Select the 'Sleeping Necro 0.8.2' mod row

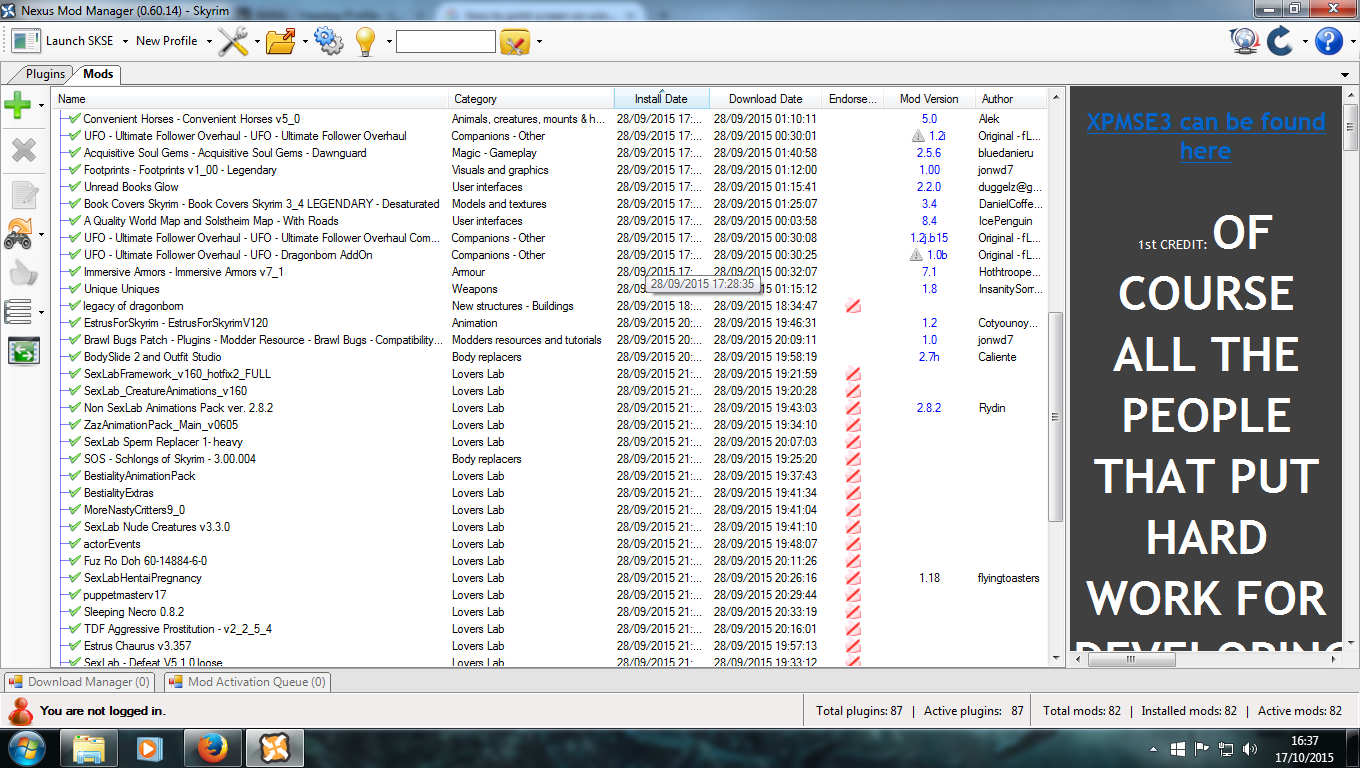click(550, 612)
